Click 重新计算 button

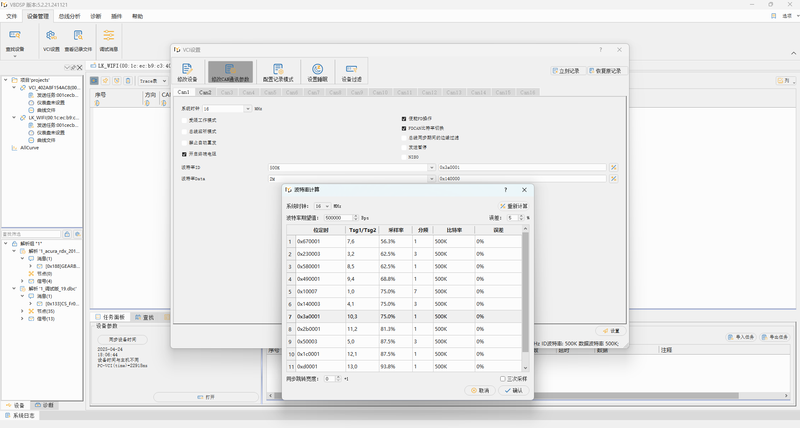[x=513, y=206]
